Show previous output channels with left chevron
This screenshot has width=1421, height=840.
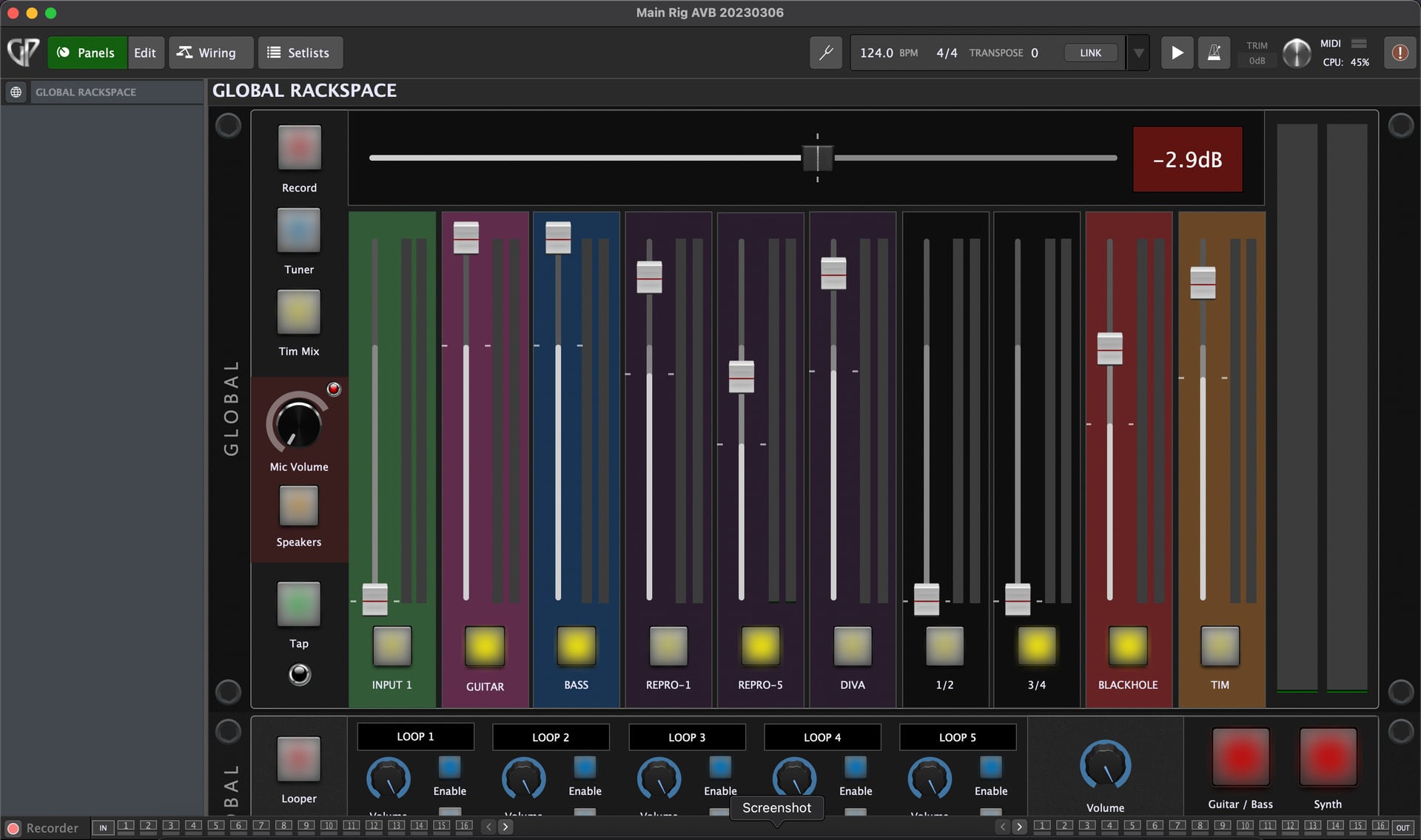point(1002,827)
